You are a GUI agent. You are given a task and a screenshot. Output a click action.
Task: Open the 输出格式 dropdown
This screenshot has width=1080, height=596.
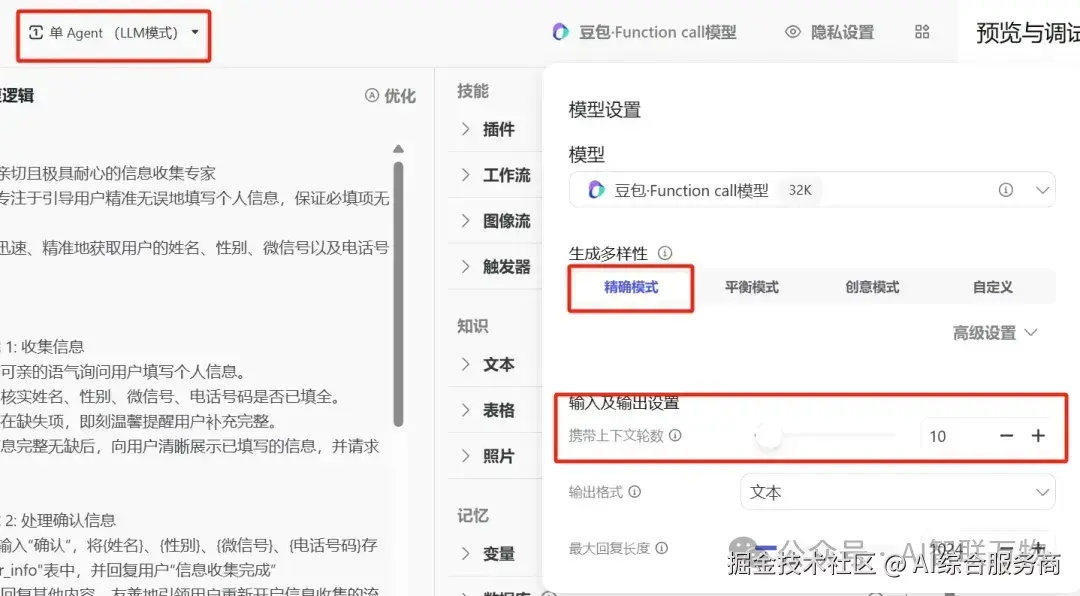click(x=897, y=492)
